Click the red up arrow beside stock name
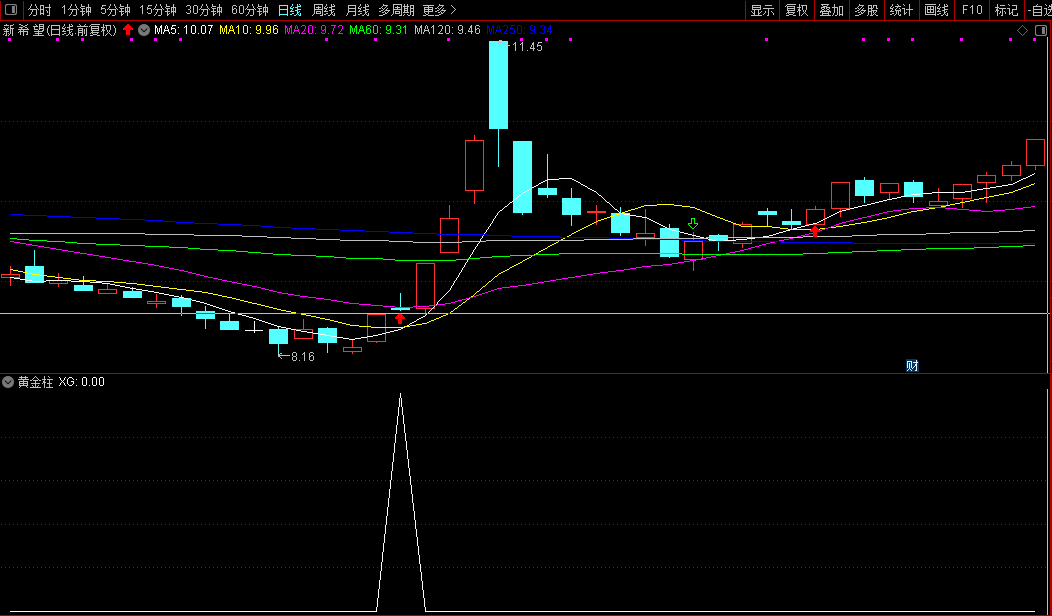This screenshot has height=616, width=1052. click(x=128, y=30)
